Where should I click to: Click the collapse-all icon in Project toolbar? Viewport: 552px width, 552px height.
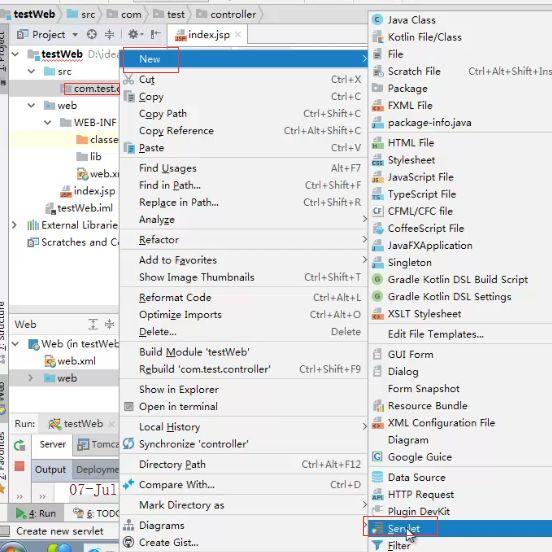point(109,34)
